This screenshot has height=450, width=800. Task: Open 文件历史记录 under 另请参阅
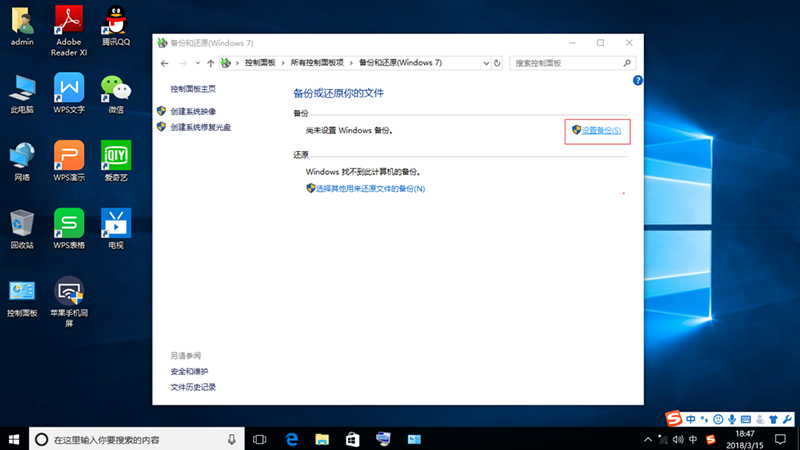[x=193, y=387]
